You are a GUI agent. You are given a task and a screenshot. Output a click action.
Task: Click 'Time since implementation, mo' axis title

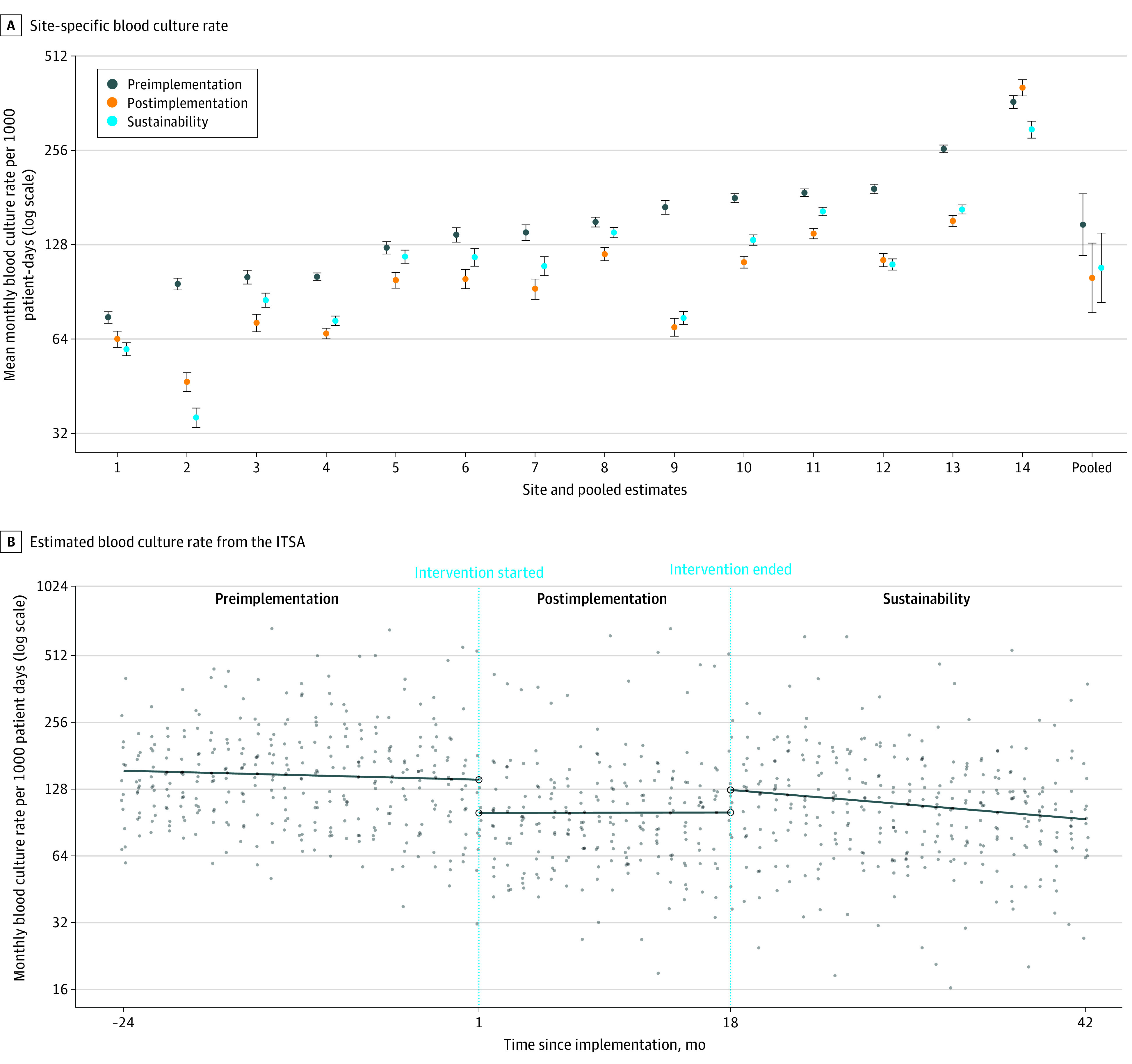pos(605,1045)
